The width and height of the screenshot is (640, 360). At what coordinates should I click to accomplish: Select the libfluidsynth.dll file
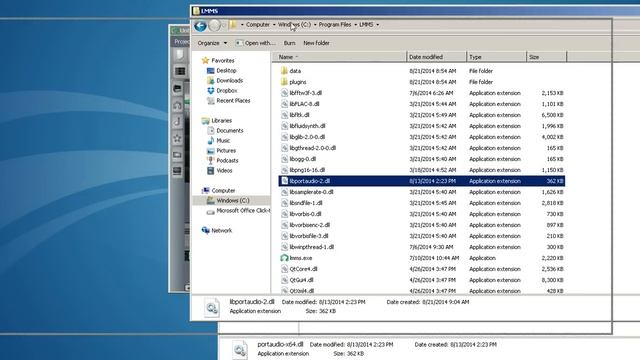click(x=307, y=126)
